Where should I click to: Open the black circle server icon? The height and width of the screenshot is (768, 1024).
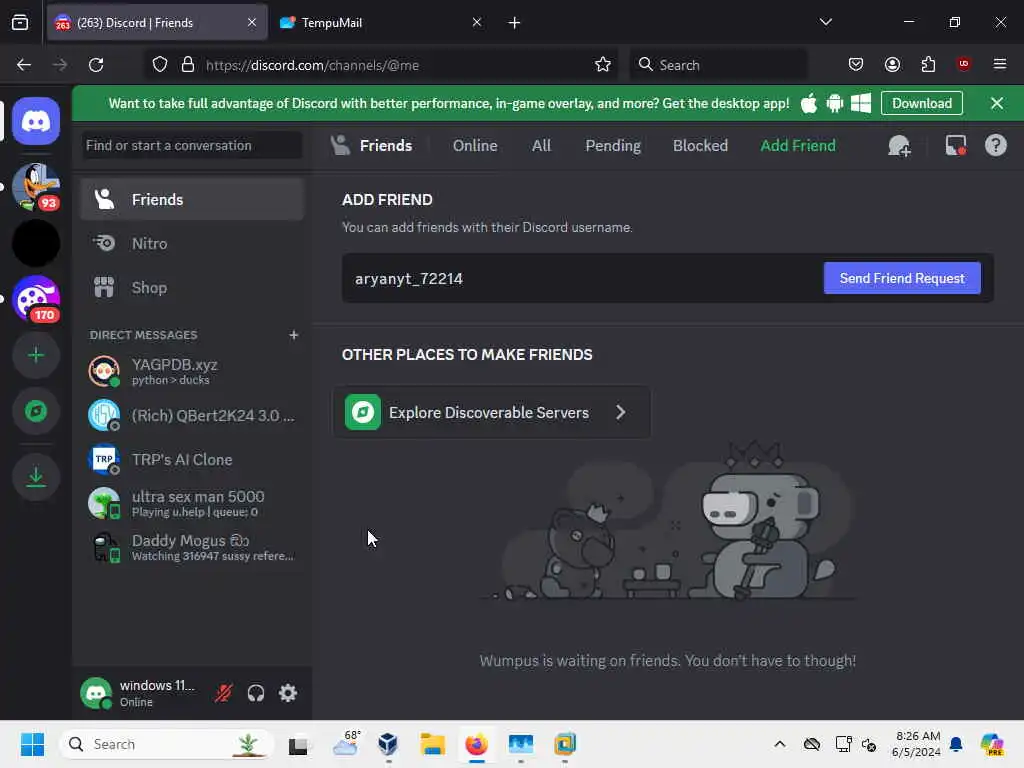click(36, 243)
